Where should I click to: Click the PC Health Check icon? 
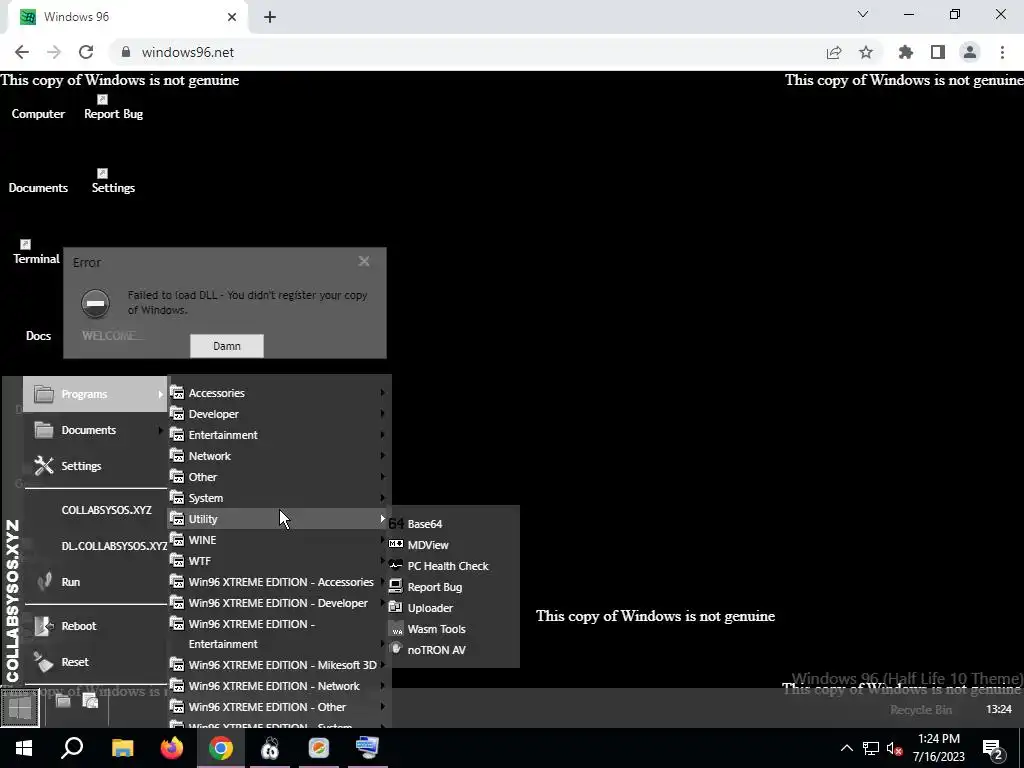tap(396, 565)
